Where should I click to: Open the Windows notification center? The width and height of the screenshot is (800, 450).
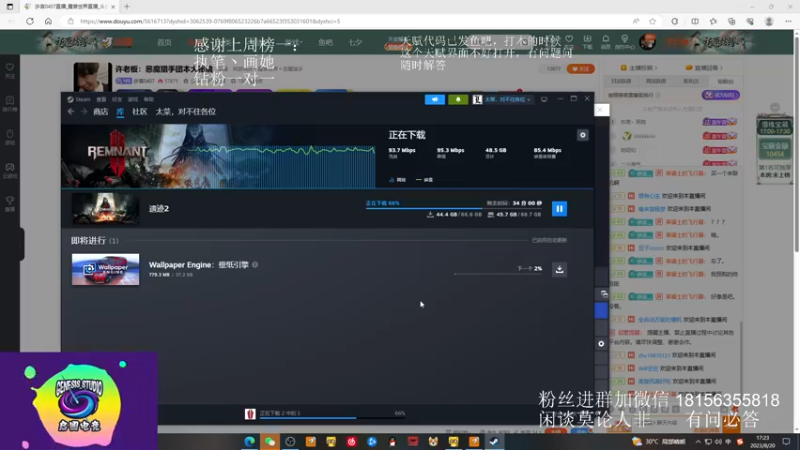click(x=786, y=441)
